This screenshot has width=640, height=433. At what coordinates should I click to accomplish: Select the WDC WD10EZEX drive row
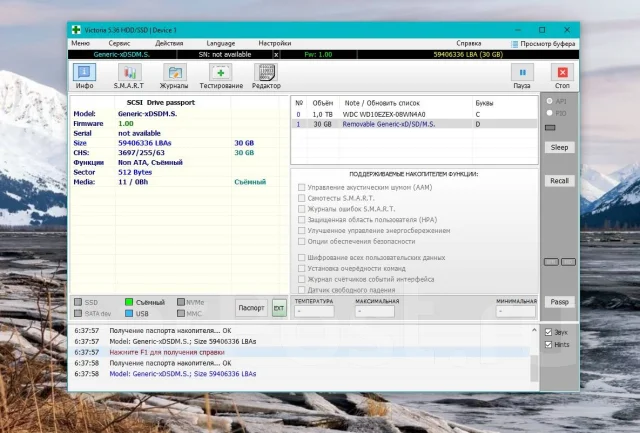tap(414, 114)
